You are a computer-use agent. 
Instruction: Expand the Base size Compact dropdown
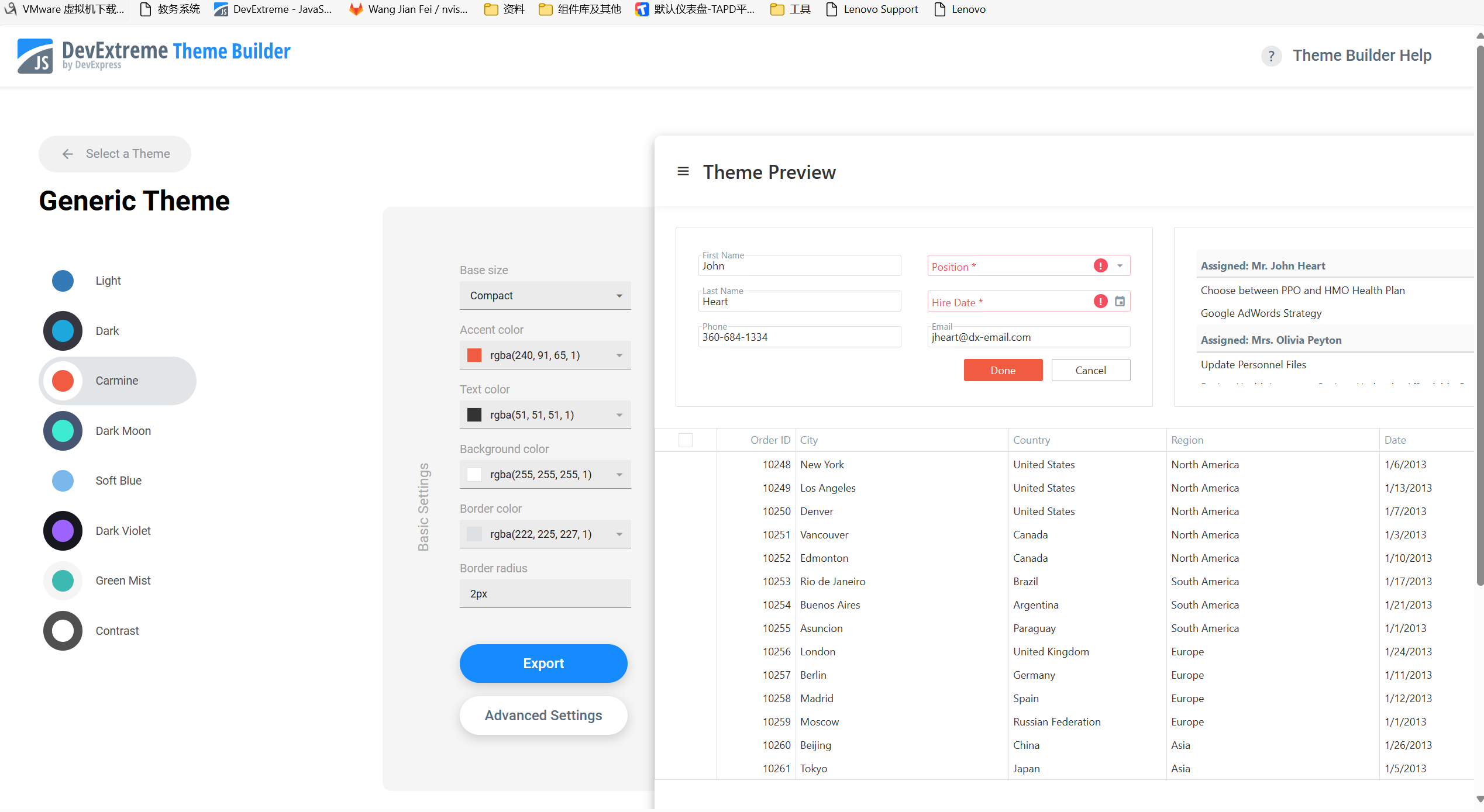point(619,296)
